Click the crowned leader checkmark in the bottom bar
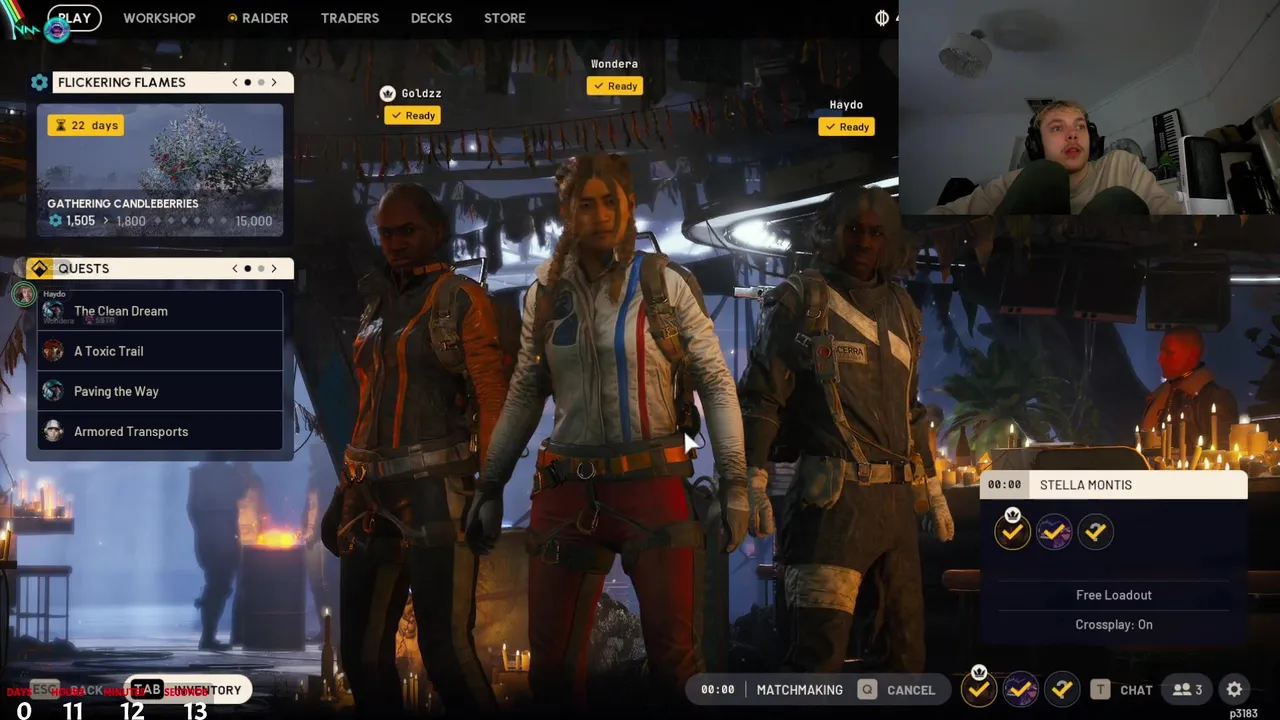 coord(979,688)
